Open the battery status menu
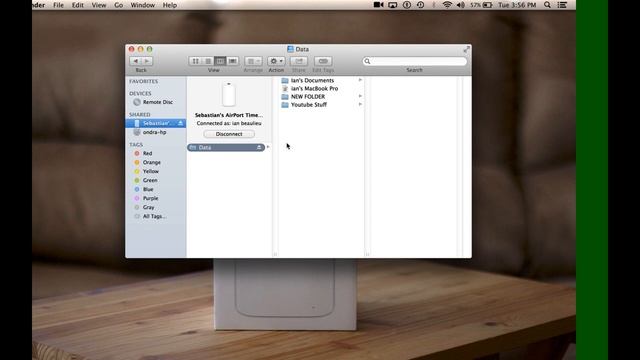 pos(481,5)
